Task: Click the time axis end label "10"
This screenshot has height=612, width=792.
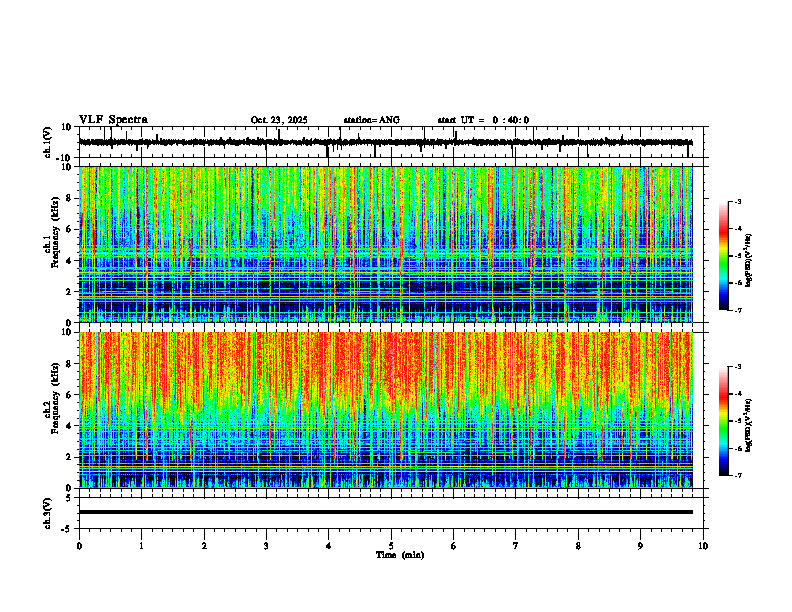Action: (x=703, y=546)
